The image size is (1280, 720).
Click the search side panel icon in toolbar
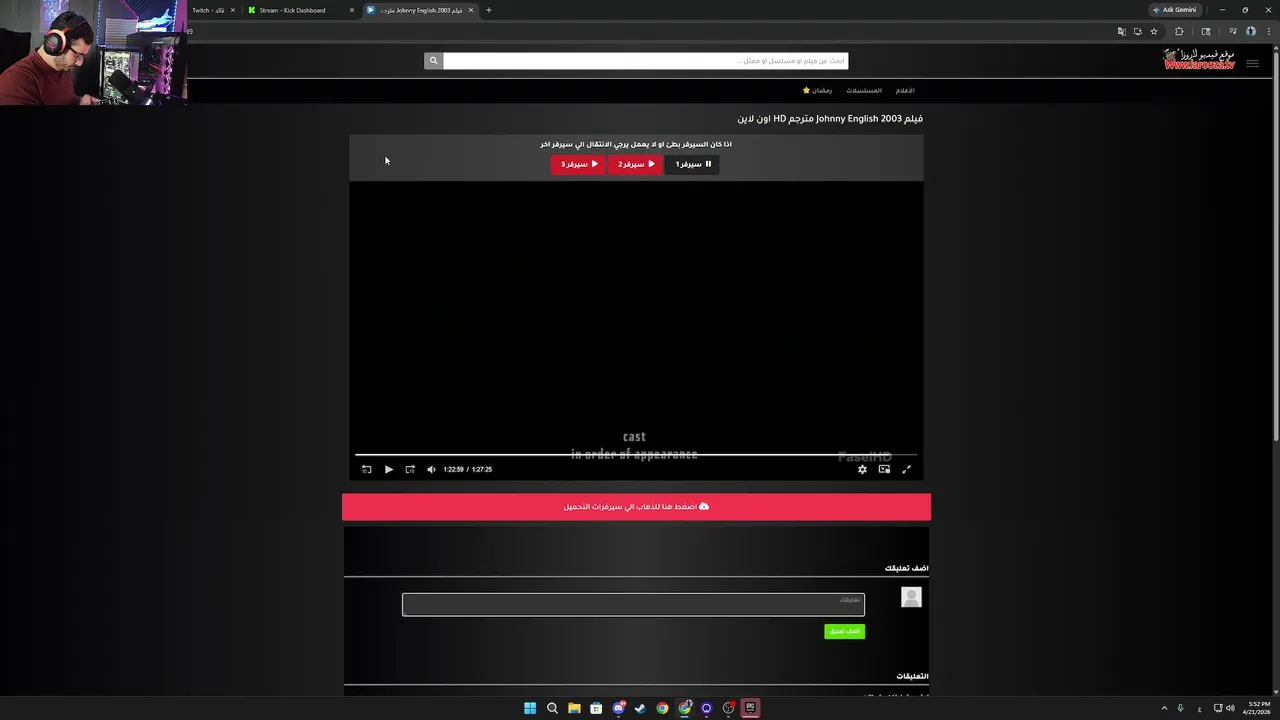click(x=1206, y=31)
